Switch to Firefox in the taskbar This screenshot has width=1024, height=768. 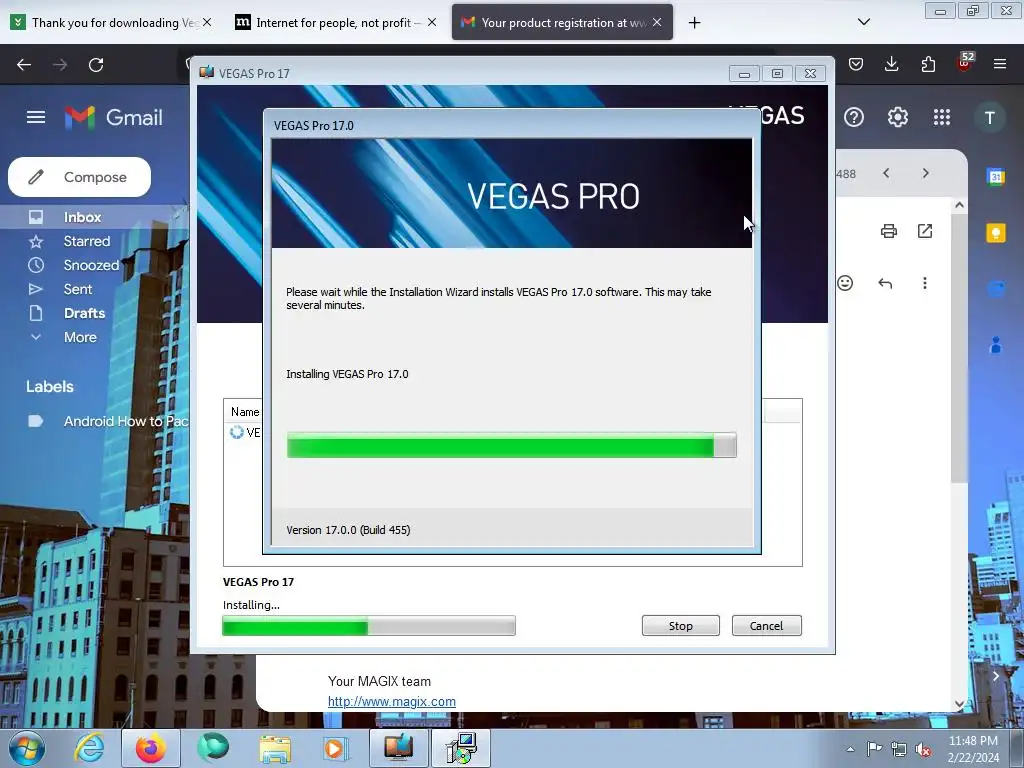(151, 748)
